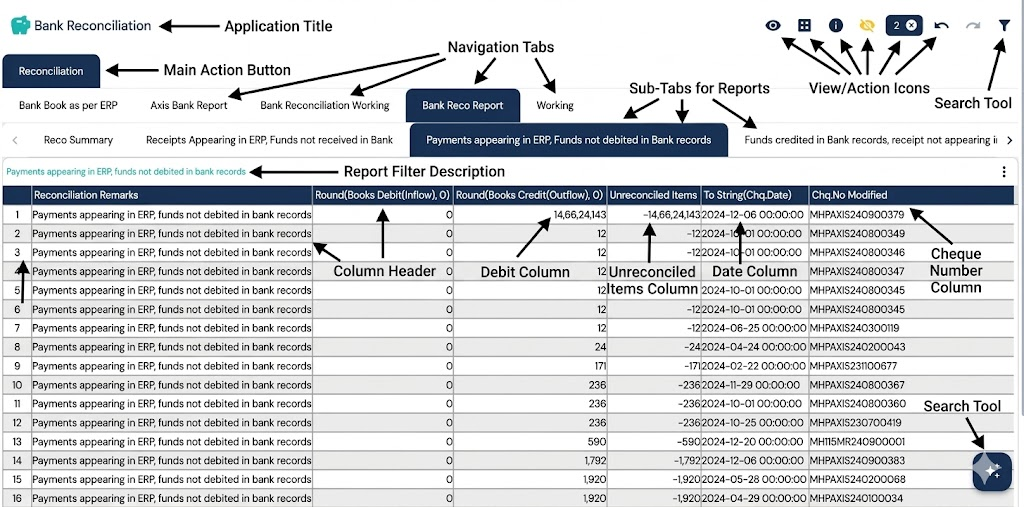Select cheque number MHPAXIS240300119
This screenshot has width=1024, height=507.
pos(854,328)
